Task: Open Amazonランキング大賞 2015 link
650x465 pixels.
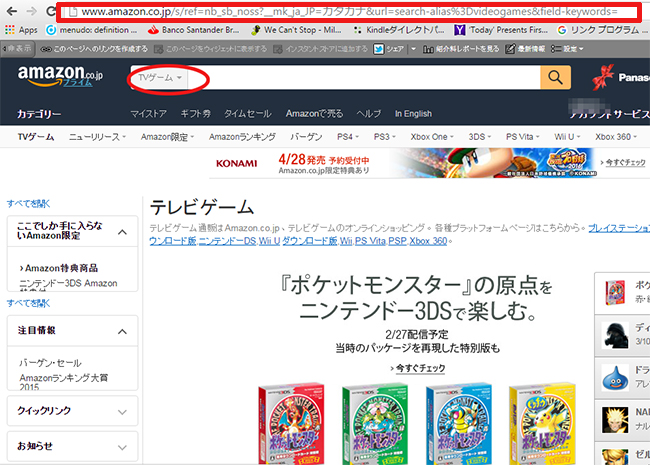Action: click(x=63, y=382)
